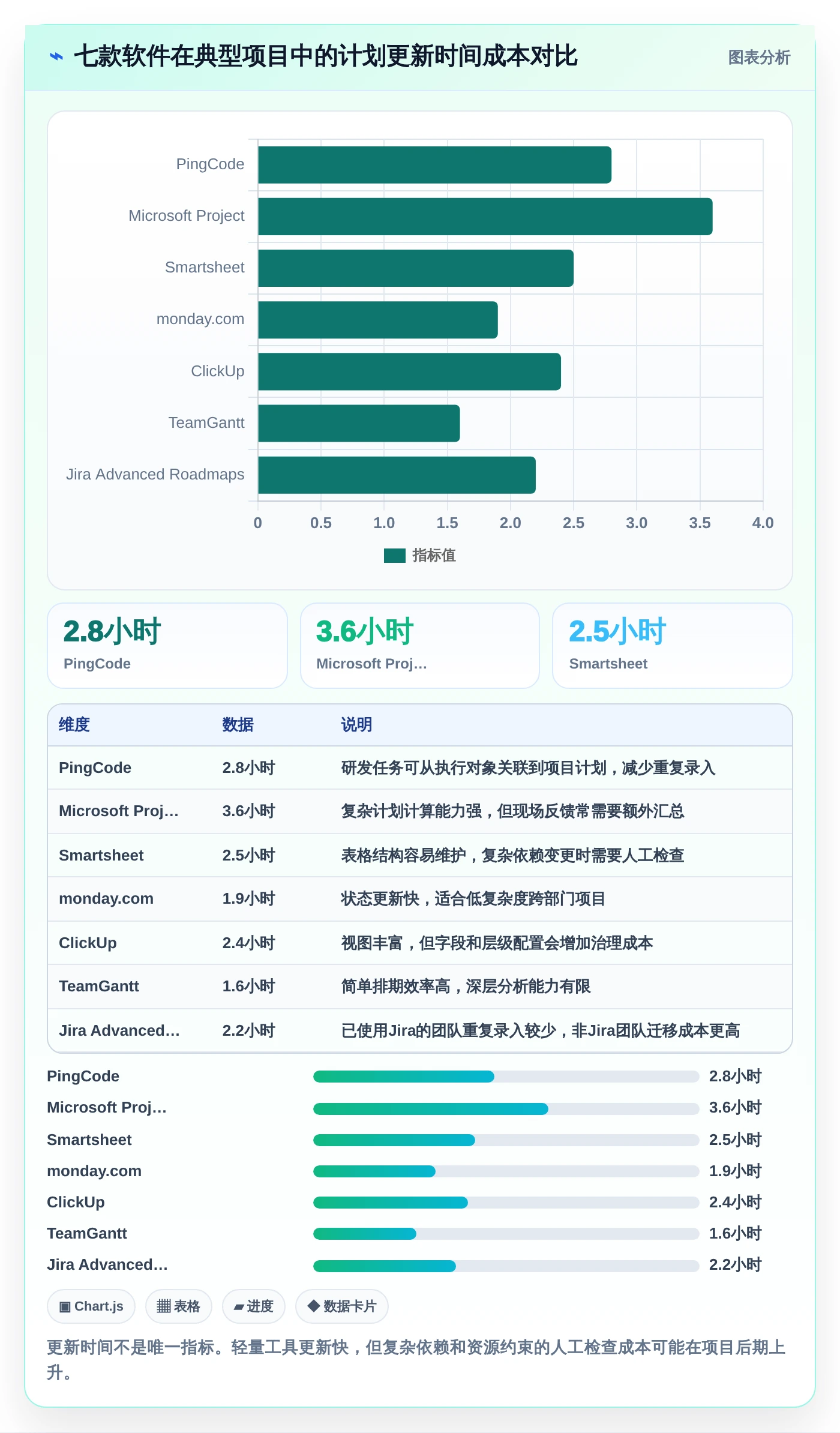Screen dimensions: 840x1433
Task: Click the 维度 column header
Action: (x=74, y=725)
